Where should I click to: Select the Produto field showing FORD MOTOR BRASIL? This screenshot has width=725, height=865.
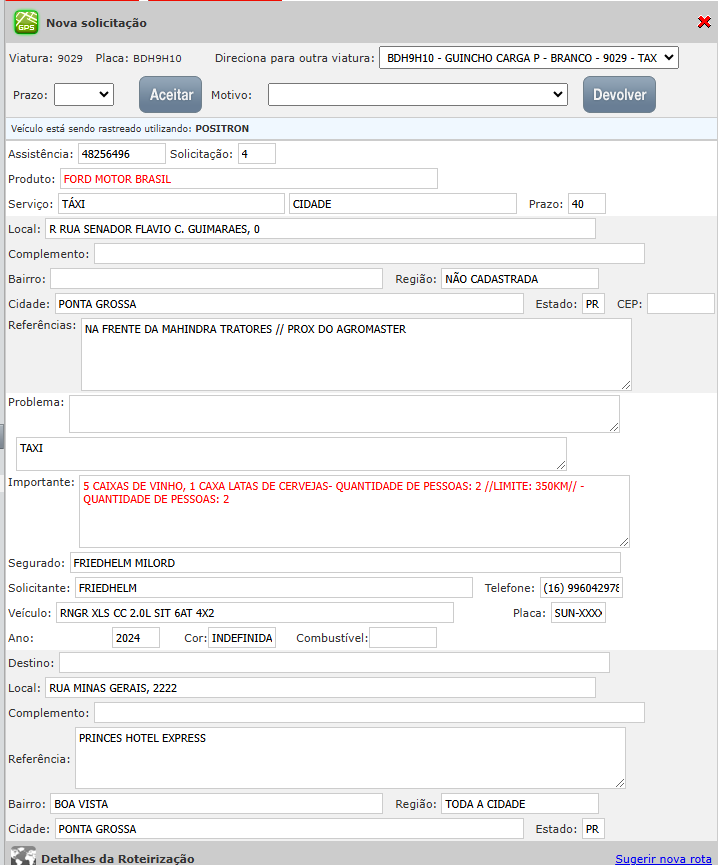[248, 178]
